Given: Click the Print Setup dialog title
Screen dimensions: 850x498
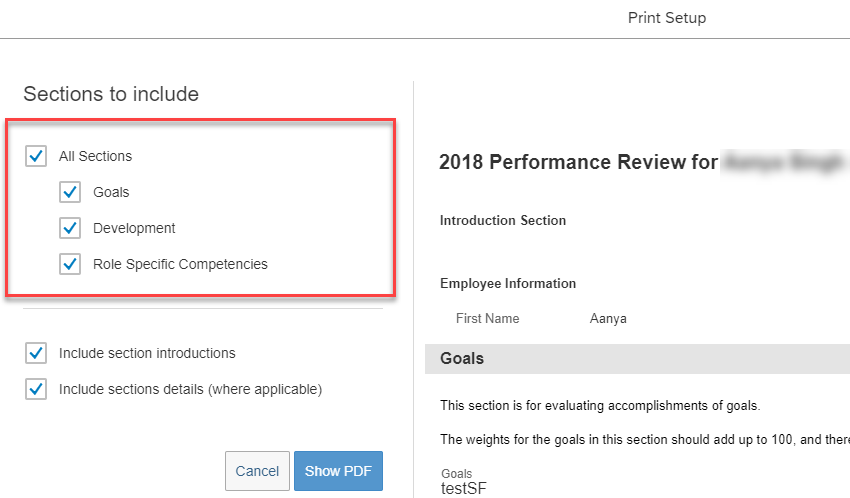Looking at the screenshot, I should pos(667,18).
